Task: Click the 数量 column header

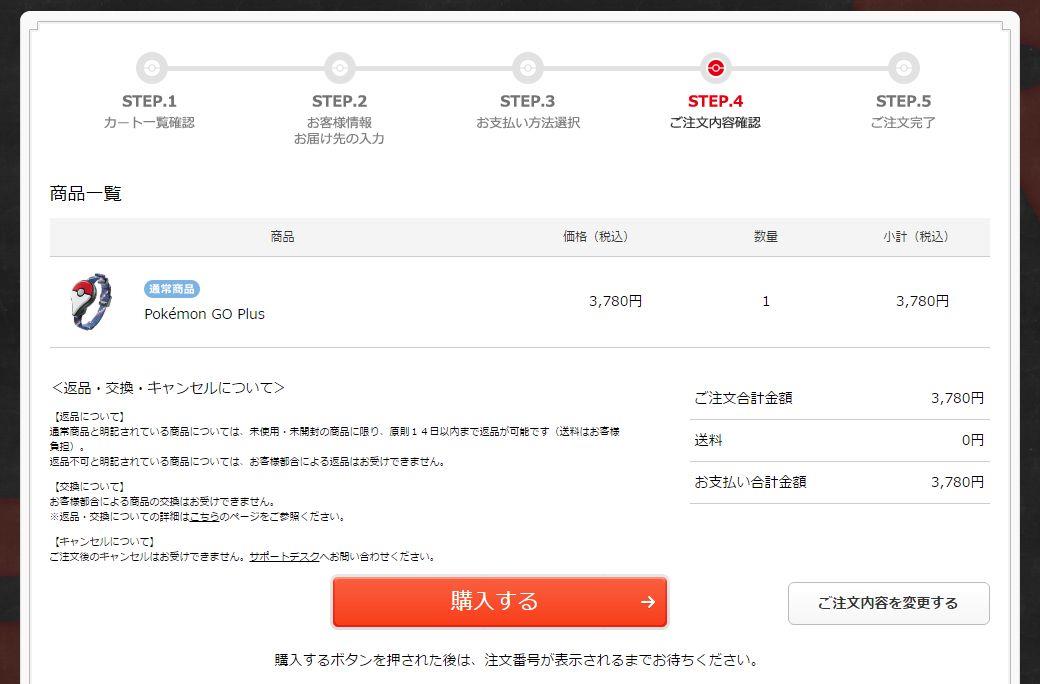Action: (x=765, y=237)
